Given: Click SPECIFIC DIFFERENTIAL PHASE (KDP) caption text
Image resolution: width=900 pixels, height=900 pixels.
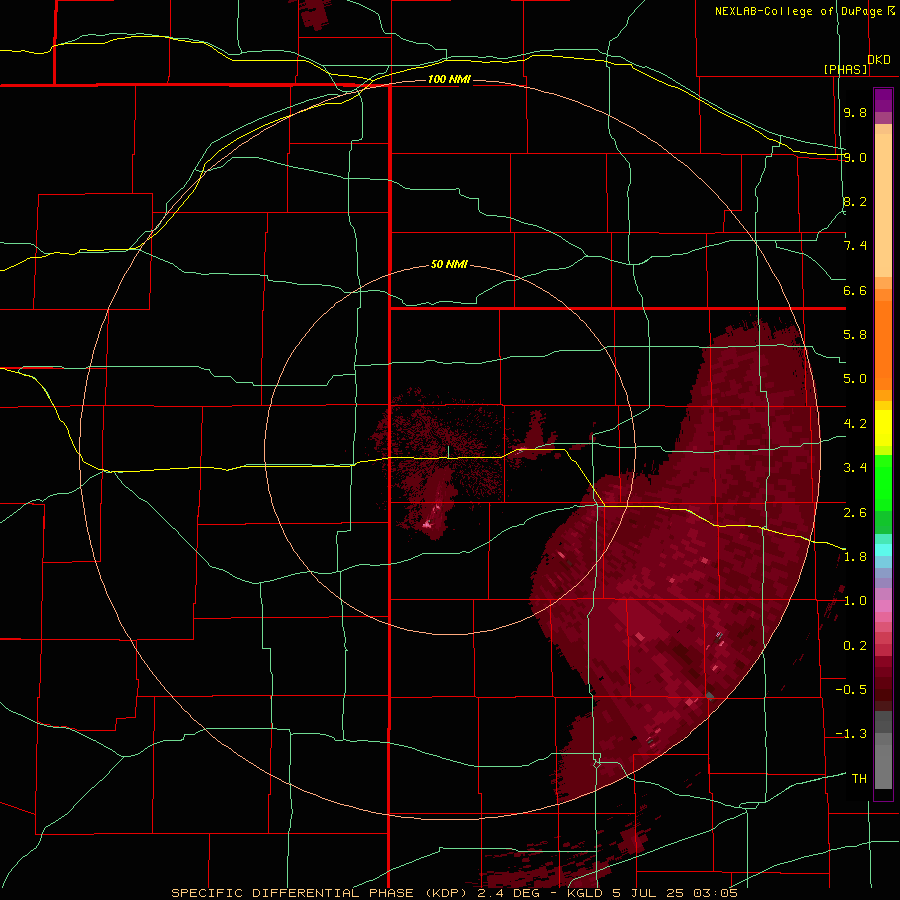Looking at the screenshot, I should pos(321,893).
